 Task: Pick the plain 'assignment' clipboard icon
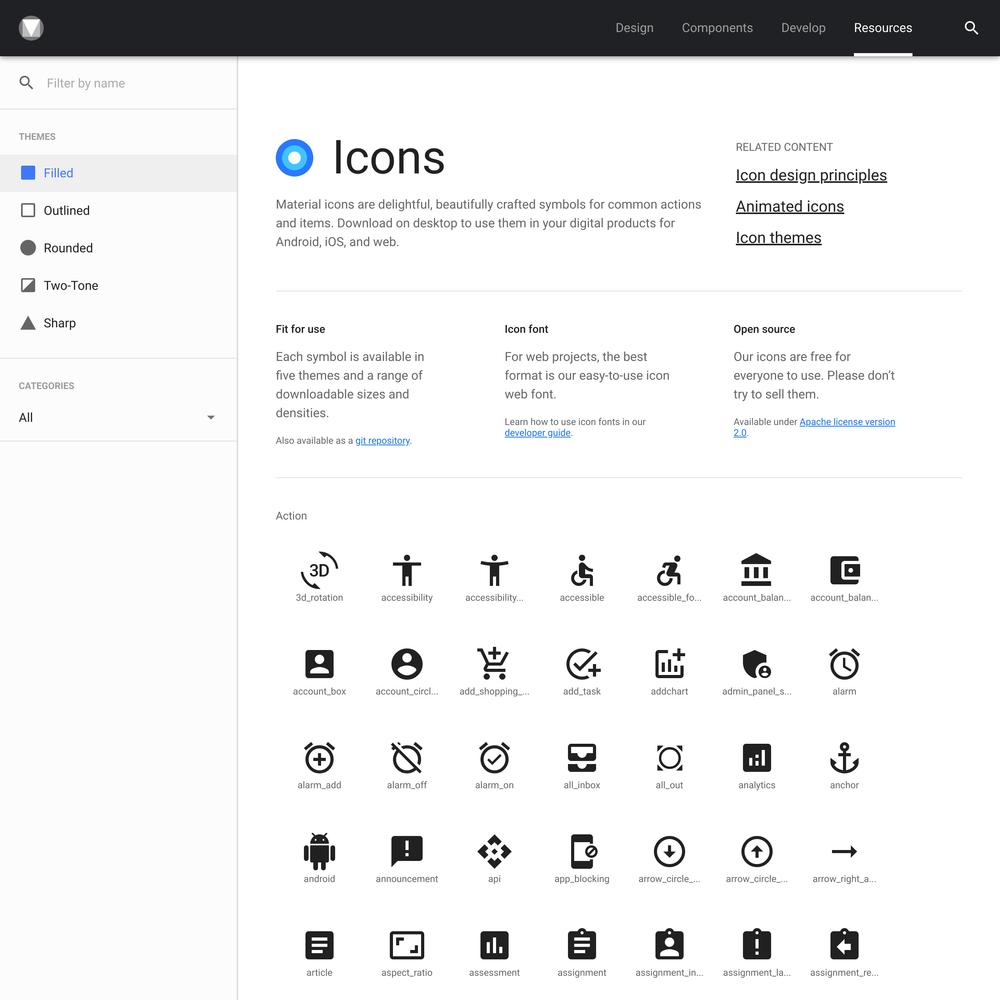pyautogui.click(x=582, y=945)
